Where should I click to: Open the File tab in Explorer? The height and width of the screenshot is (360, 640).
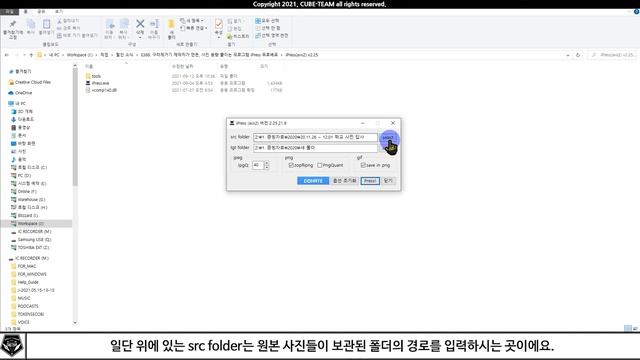9,12
